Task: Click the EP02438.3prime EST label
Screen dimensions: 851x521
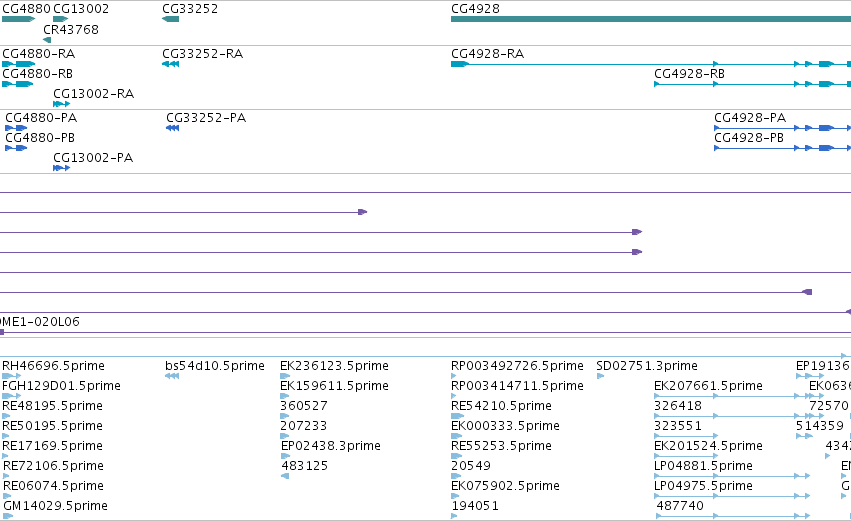Action: (x=331, y=446)
